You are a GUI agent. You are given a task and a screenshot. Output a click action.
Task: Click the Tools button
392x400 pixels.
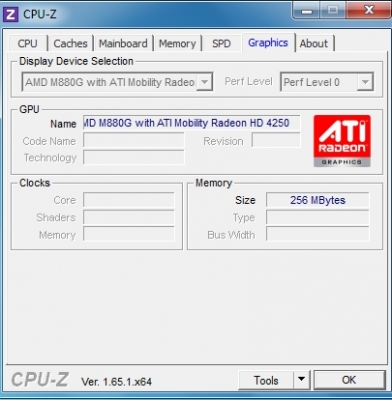pyautogui.click(x=266, y=380)
